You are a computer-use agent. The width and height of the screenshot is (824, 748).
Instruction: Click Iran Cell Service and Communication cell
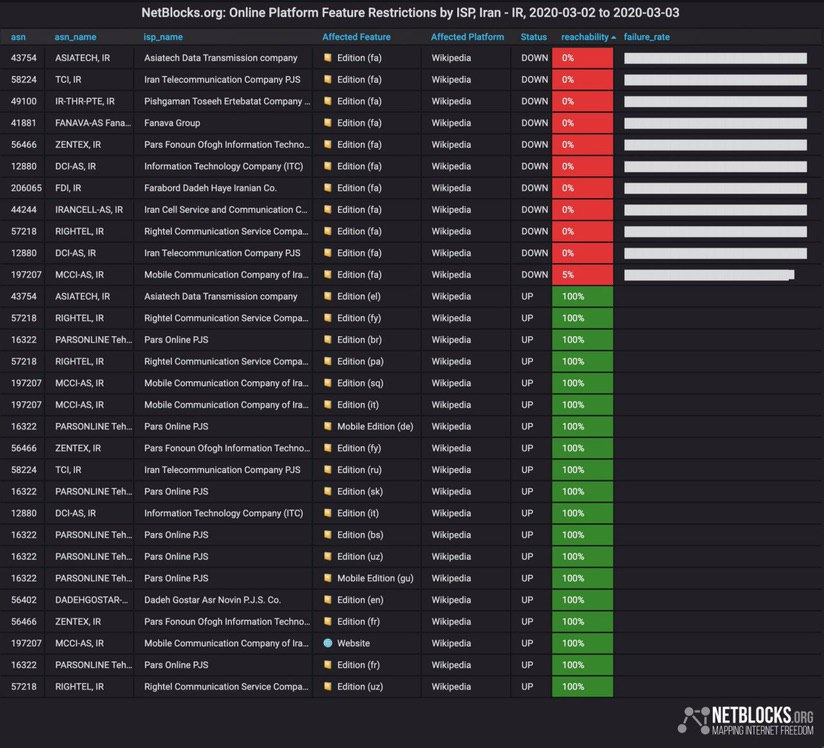point(226,209)
